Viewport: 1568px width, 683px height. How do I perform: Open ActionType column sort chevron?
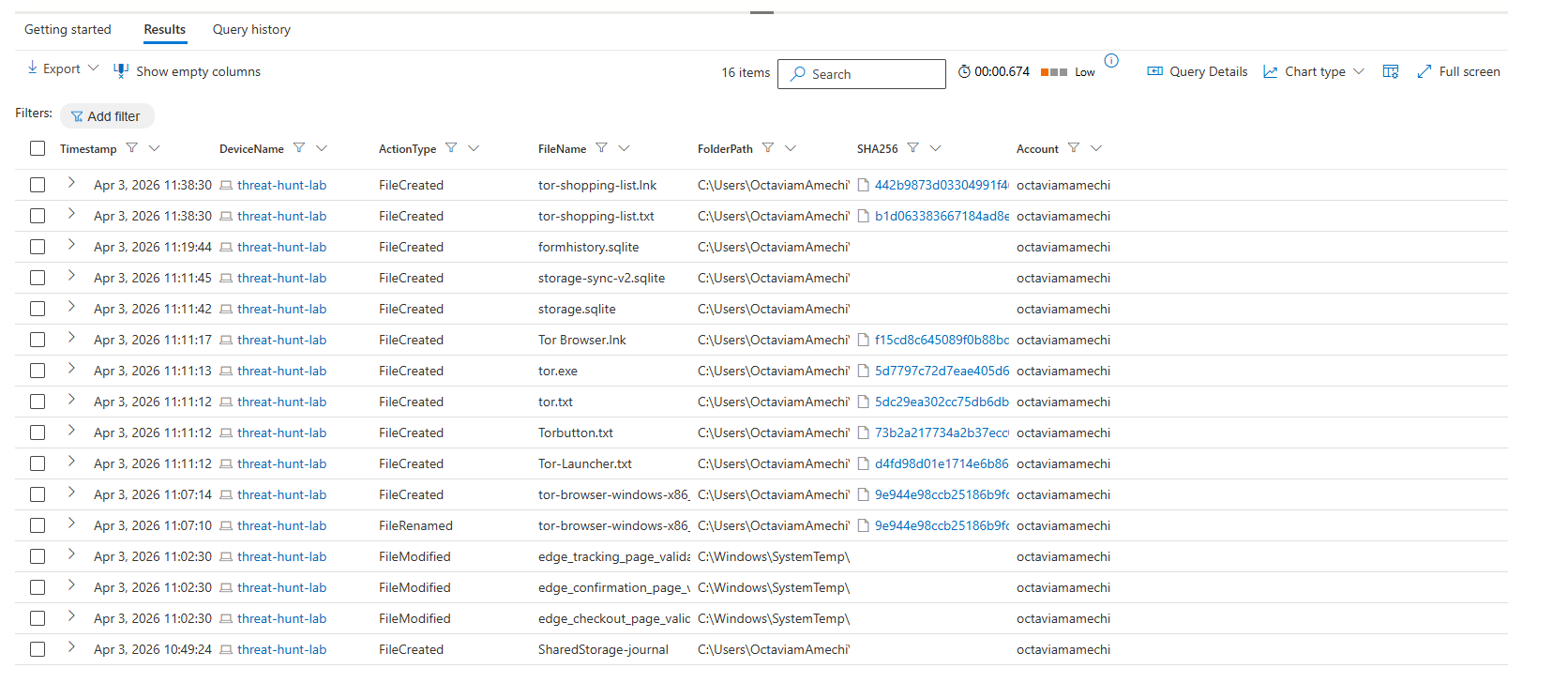click(474, 148)
